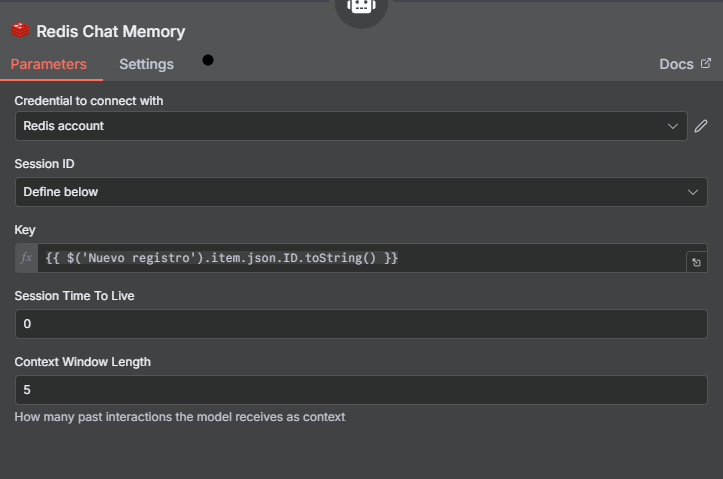Click the Key label
The width and height of the screenshot is (723, 479).
pos(25,230)
